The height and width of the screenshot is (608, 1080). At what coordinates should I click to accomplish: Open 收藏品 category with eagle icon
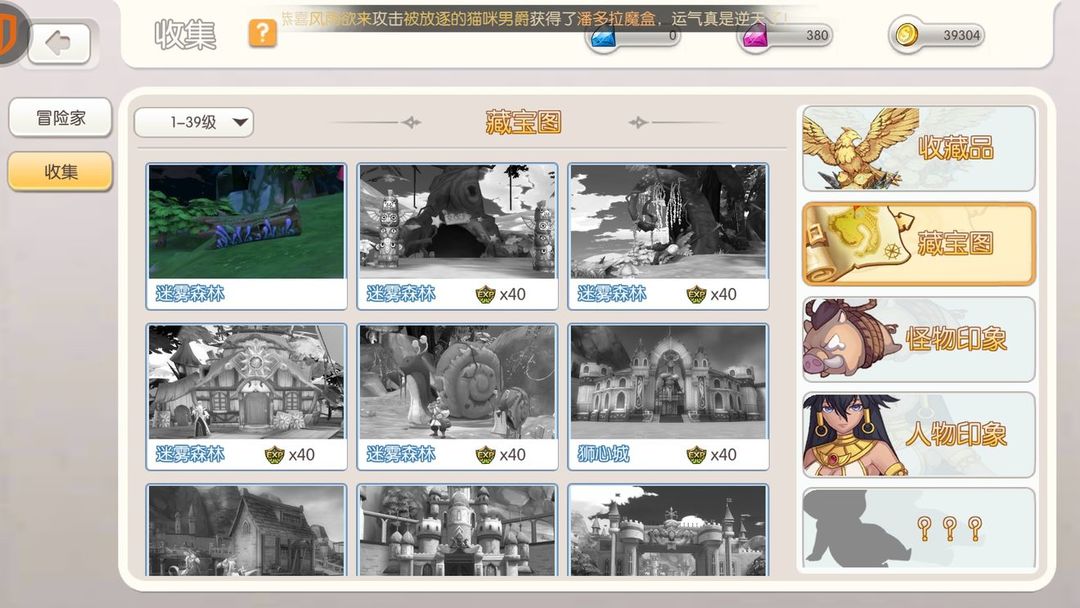coord(918,148)
